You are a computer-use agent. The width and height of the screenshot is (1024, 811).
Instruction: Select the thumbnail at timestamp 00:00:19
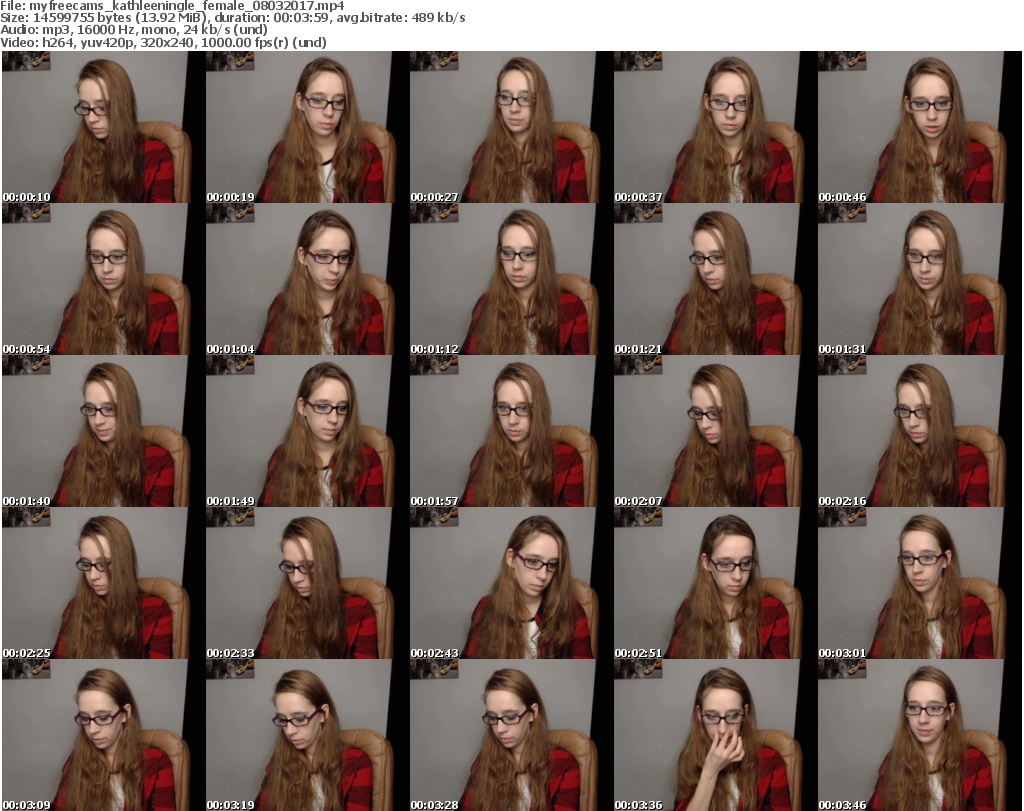click(307, 127)
